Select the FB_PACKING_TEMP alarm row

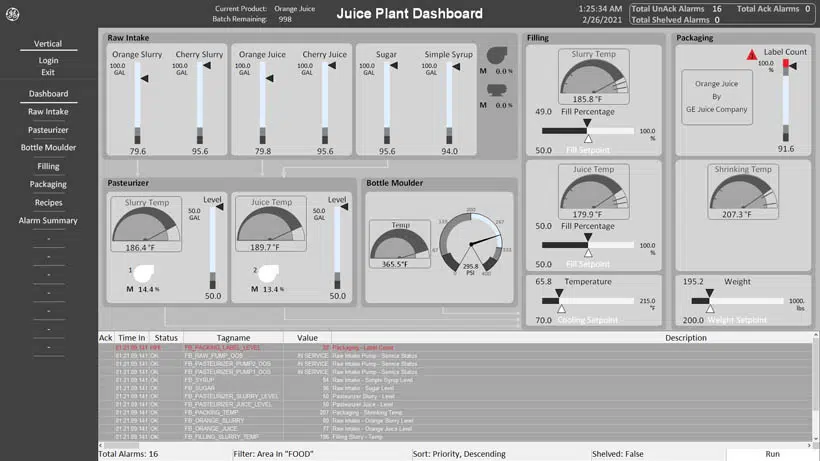[x=455, y=412]
